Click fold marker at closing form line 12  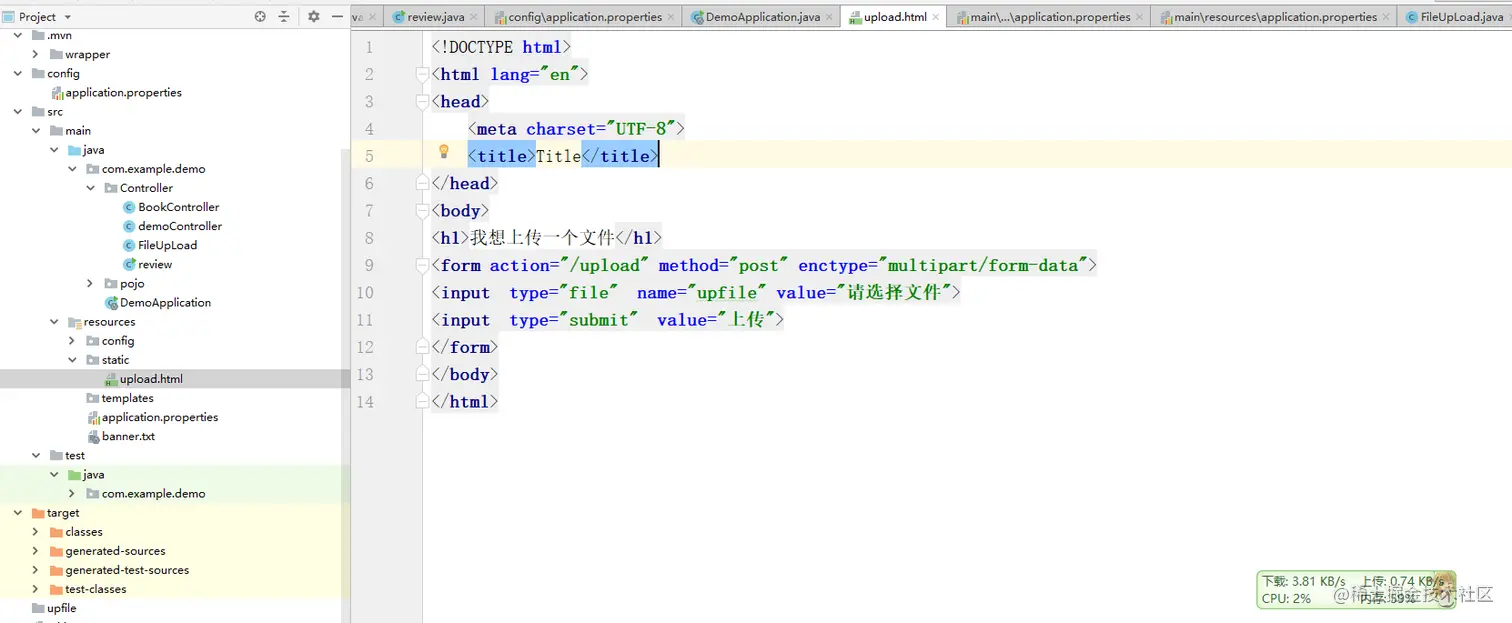tap(423, 347)
